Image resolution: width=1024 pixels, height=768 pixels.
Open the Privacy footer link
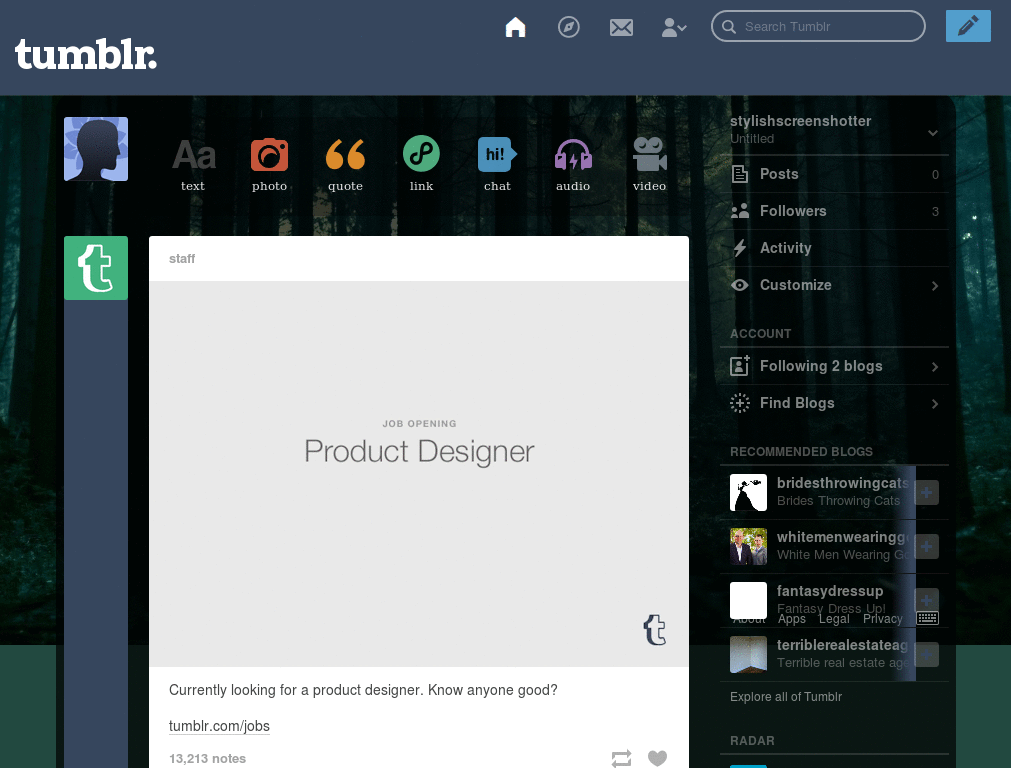pos(882,619)
